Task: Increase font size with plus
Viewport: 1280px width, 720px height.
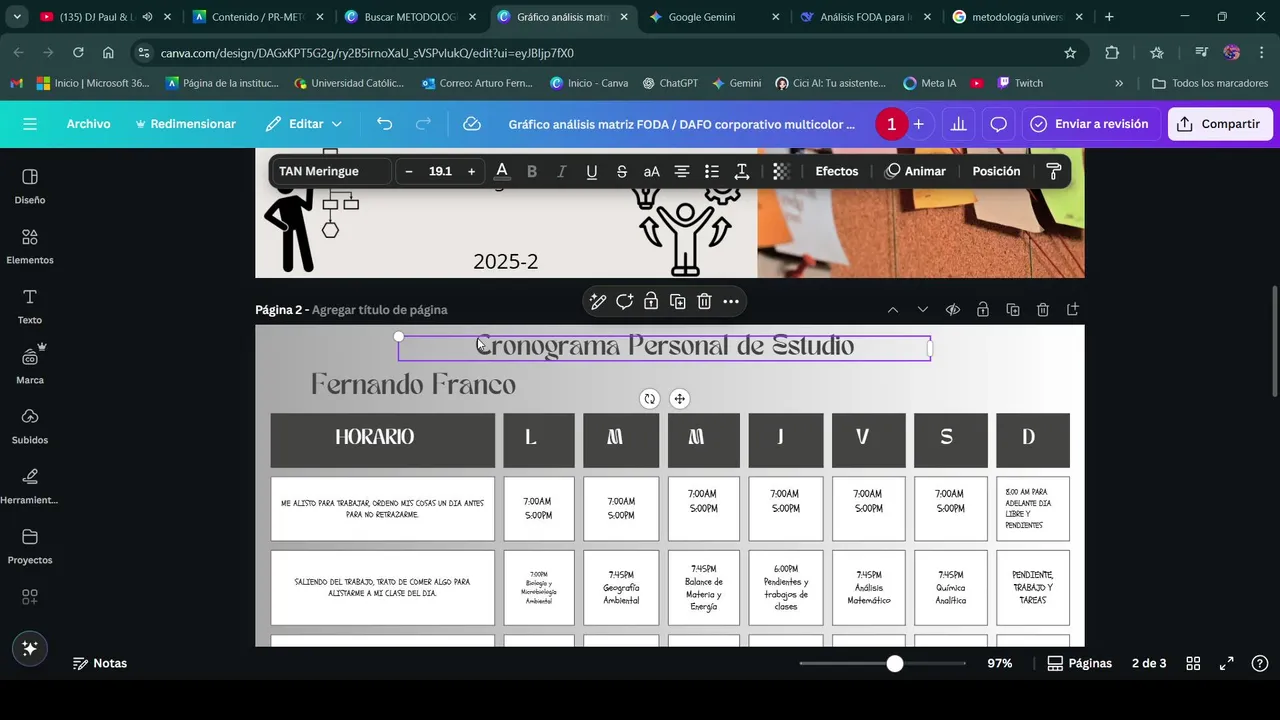Action: [x=471, y=171]
